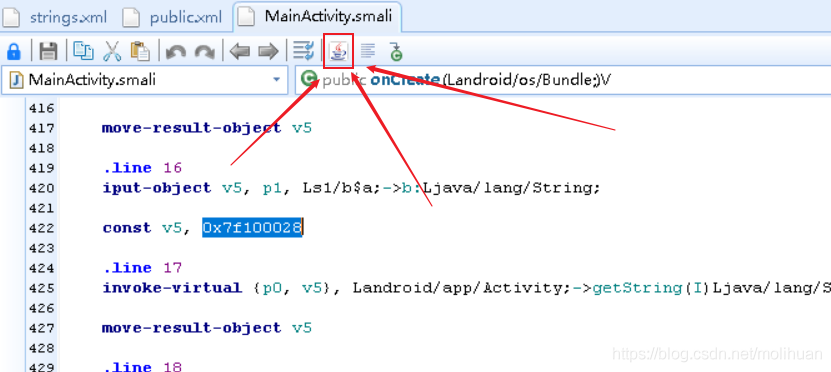Click 'move-result-object' on line 417
Image resolution: width=831 pixels, height=372 pixels.
click(192, 128)
